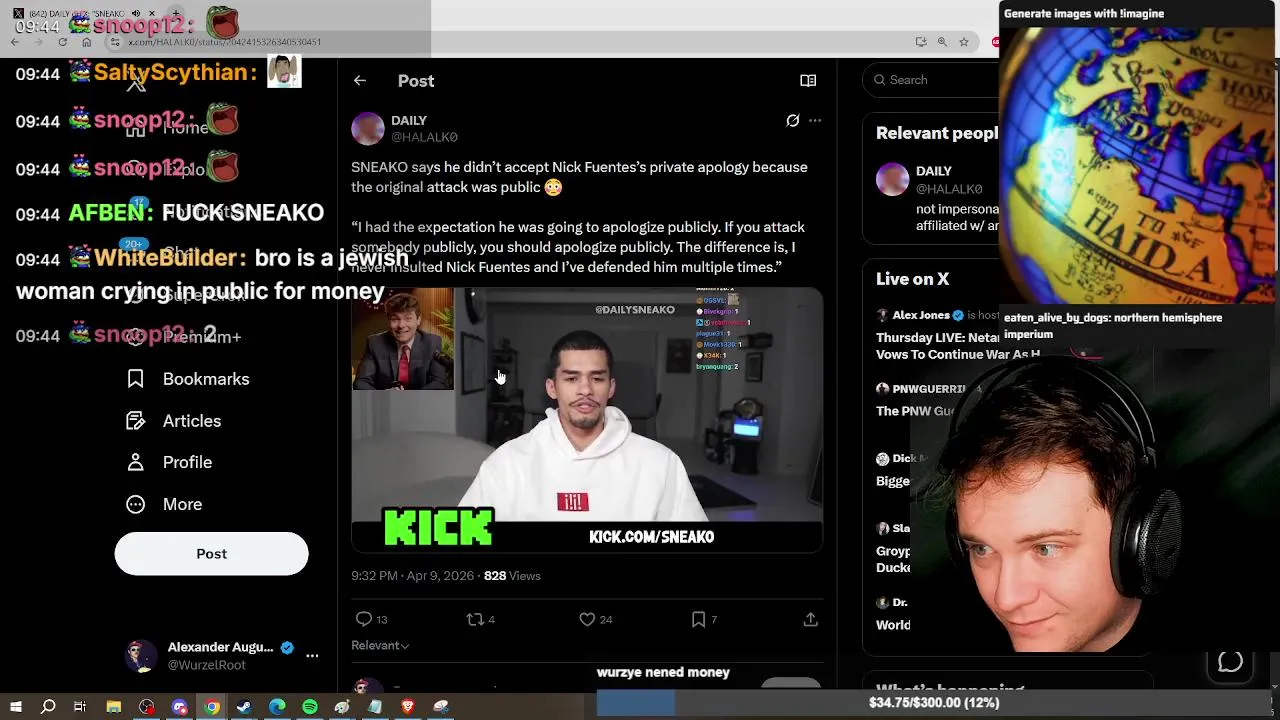Click the install app icon in address bar
Viewport: 1280px width, 720px height.
pos(920,42)
